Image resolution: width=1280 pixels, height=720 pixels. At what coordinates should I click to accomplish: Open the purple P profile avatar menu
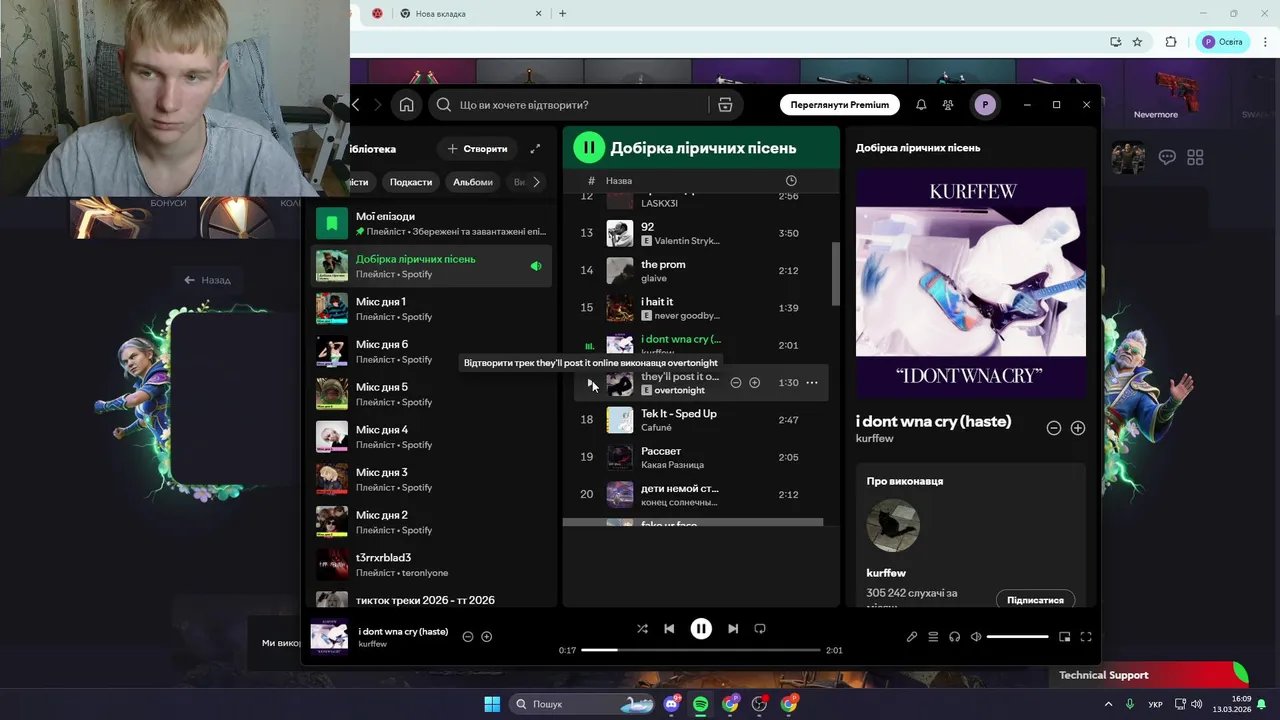(x=985, y=105)
